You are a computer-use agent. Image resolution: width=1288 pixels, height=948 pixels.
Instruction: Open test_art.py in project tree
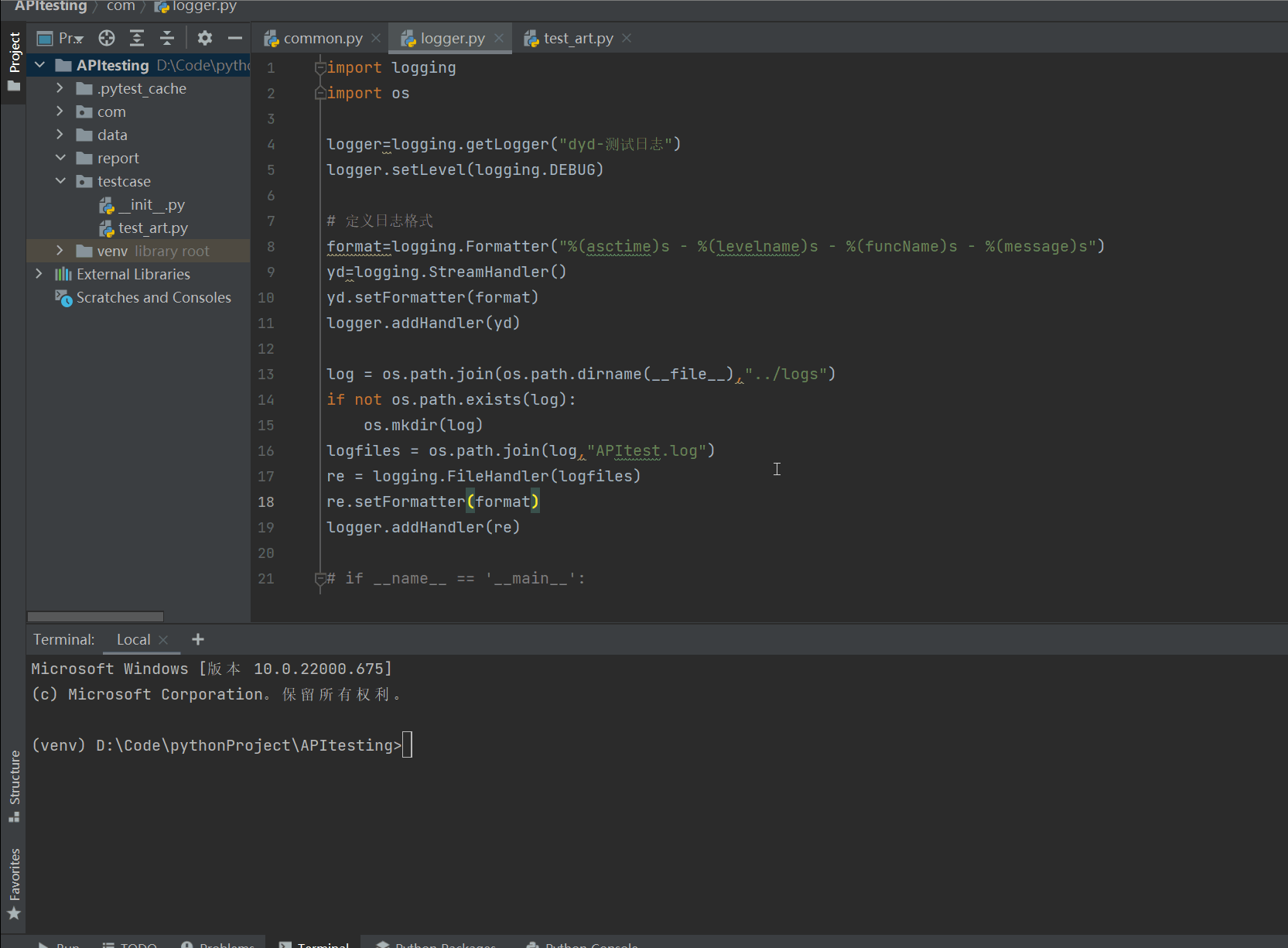[x=152, y=228]
